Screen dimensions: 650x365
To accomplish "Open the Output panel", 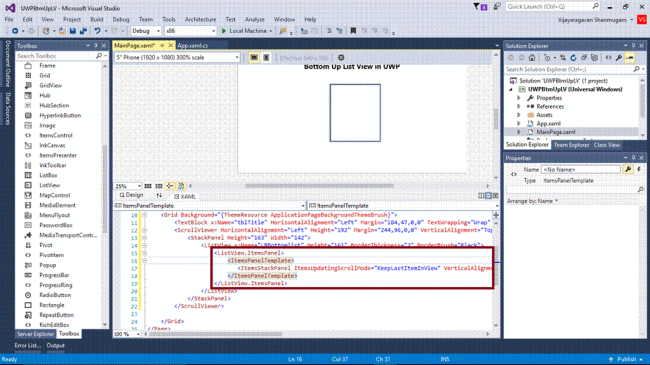I will (x=56, y=346).
